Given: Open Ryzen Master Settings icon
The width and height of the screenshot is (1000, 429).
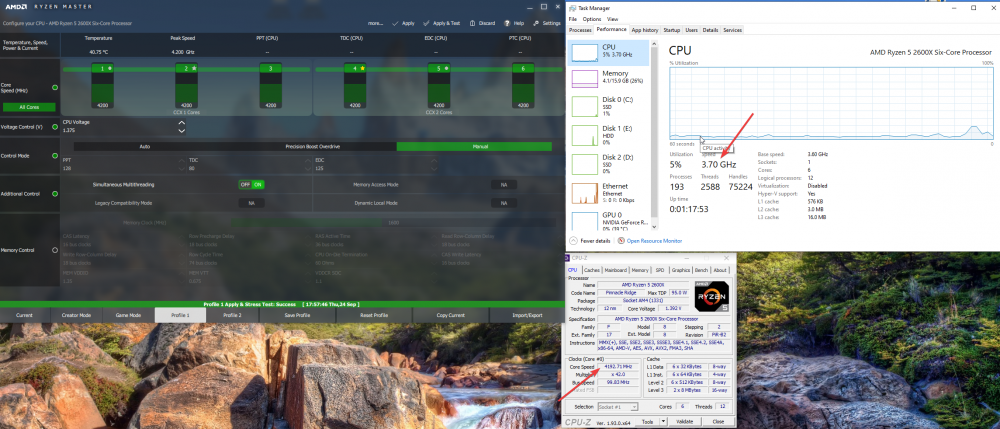Looking at the screenshot, I should pyautogui.click(x=537, y=23).
